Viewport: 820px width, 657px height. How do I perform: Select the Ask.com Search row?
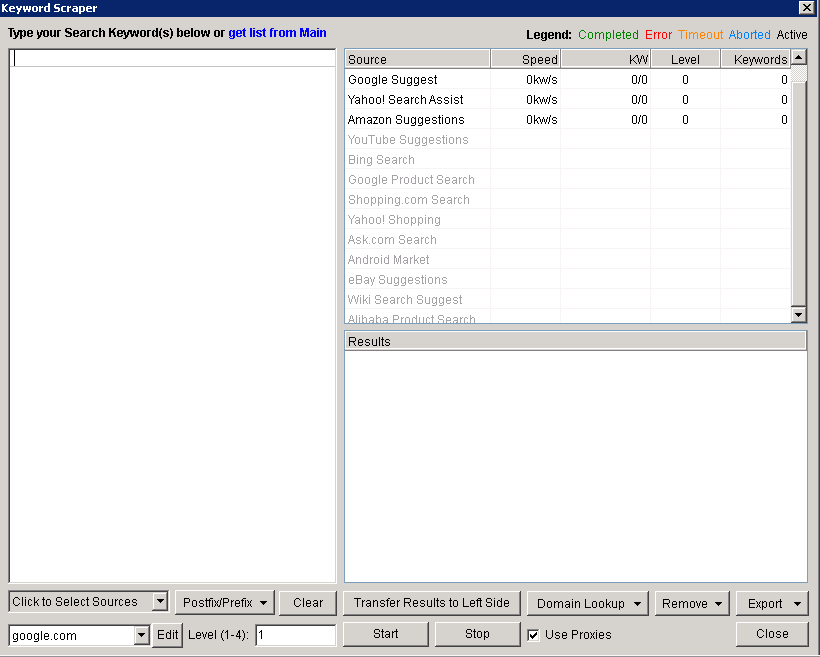(568, 240)
